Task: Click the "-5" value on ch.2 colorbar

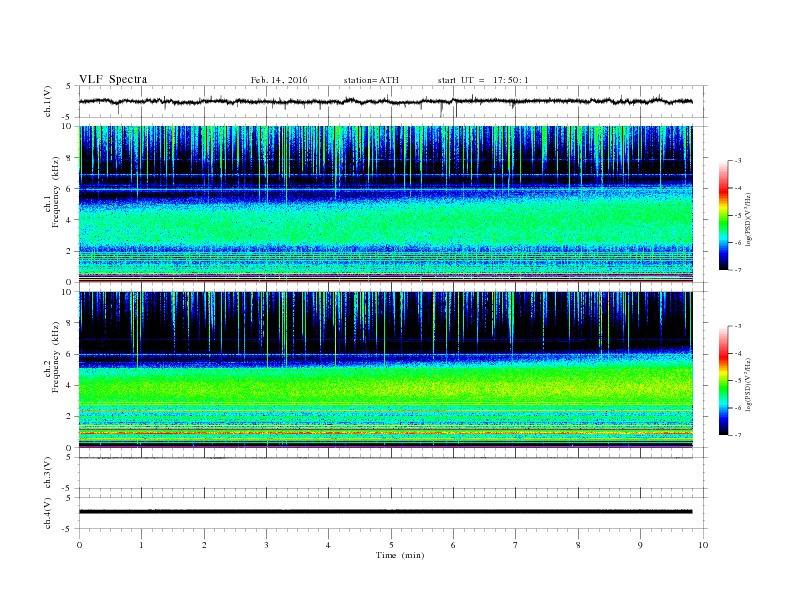Action: pos(738,381)
